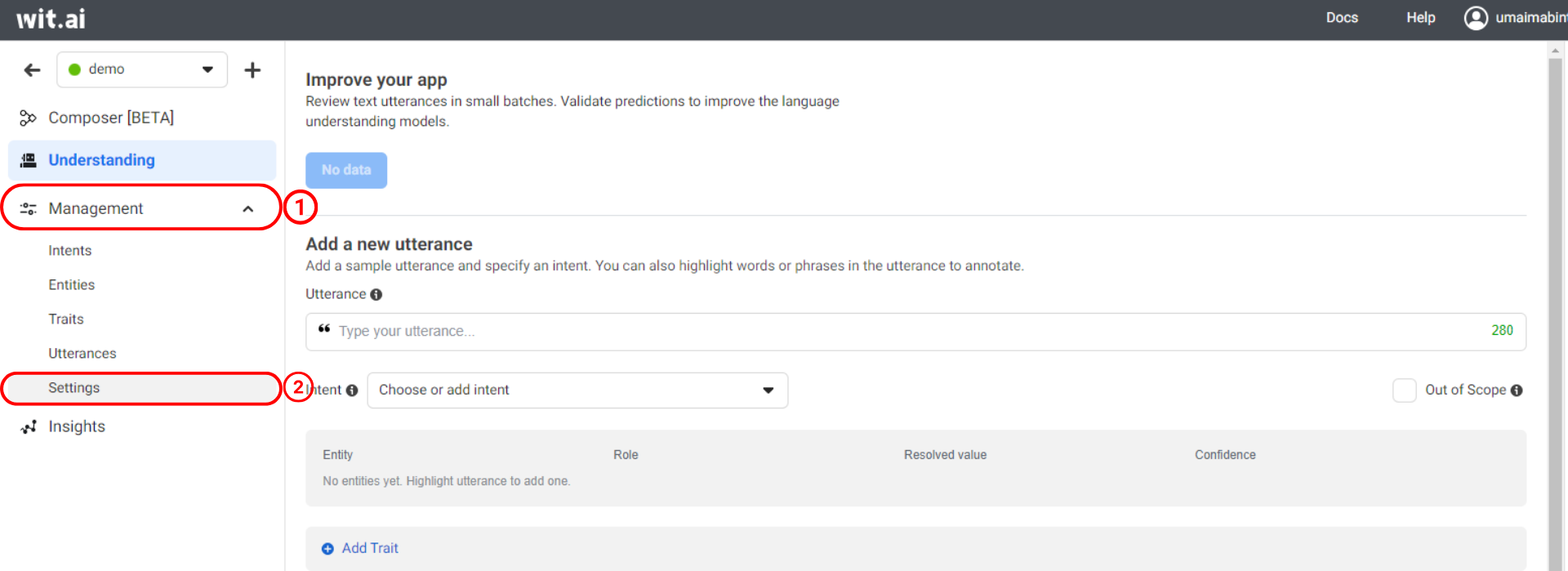Open Settings under Management
This screenshot has height=571, width=1568.
73,388
